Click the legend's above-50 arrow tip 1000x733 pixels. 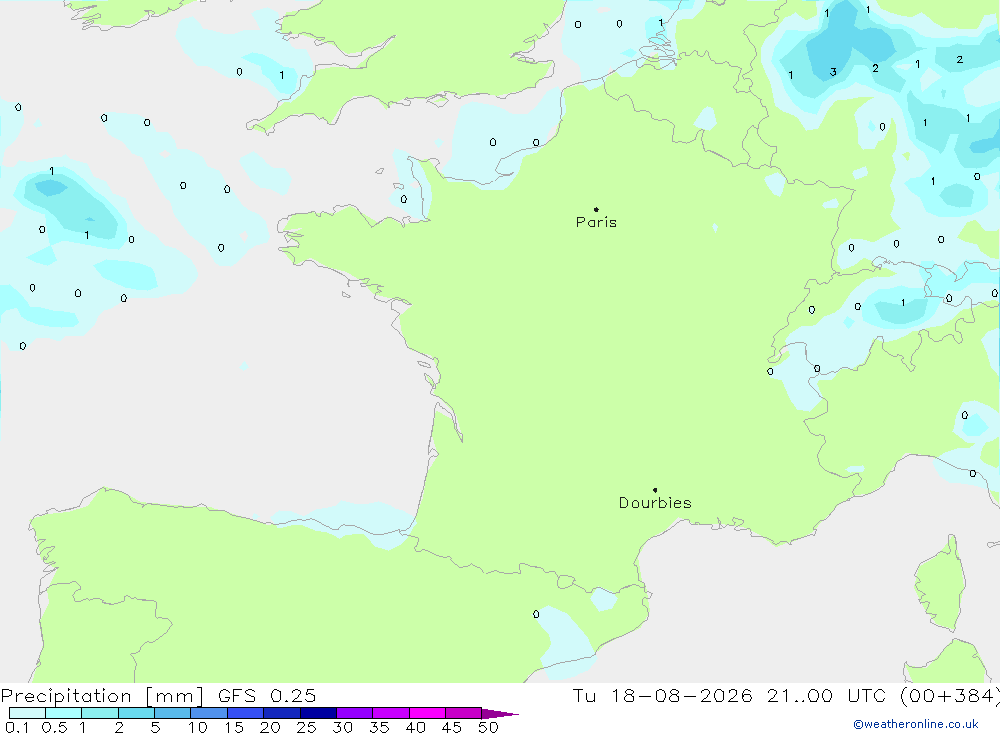click(500, 714)
